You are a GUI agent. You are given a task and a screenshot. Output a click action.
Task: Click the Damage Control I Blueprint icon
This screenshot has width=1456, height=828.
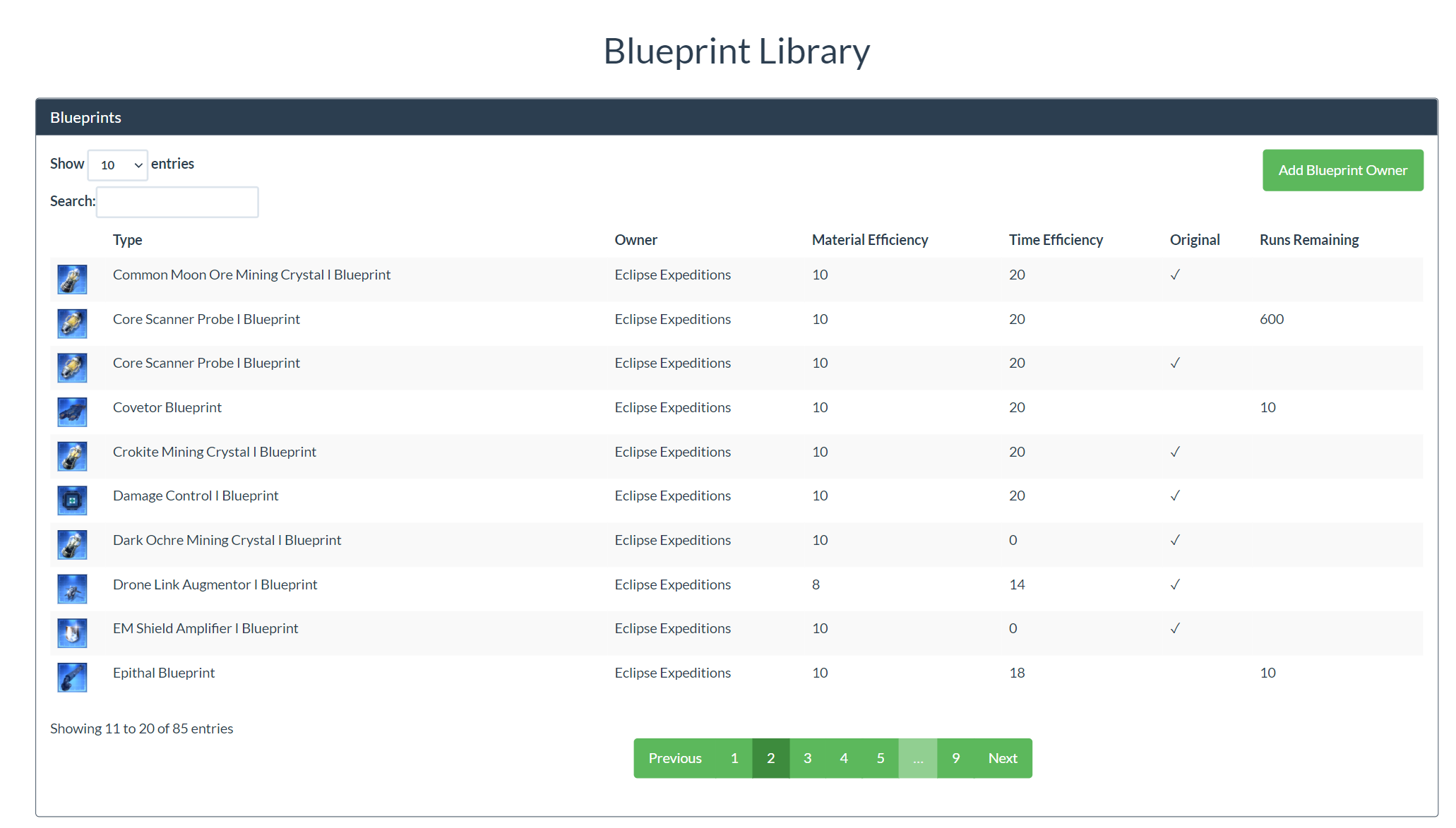pos(72,500)
